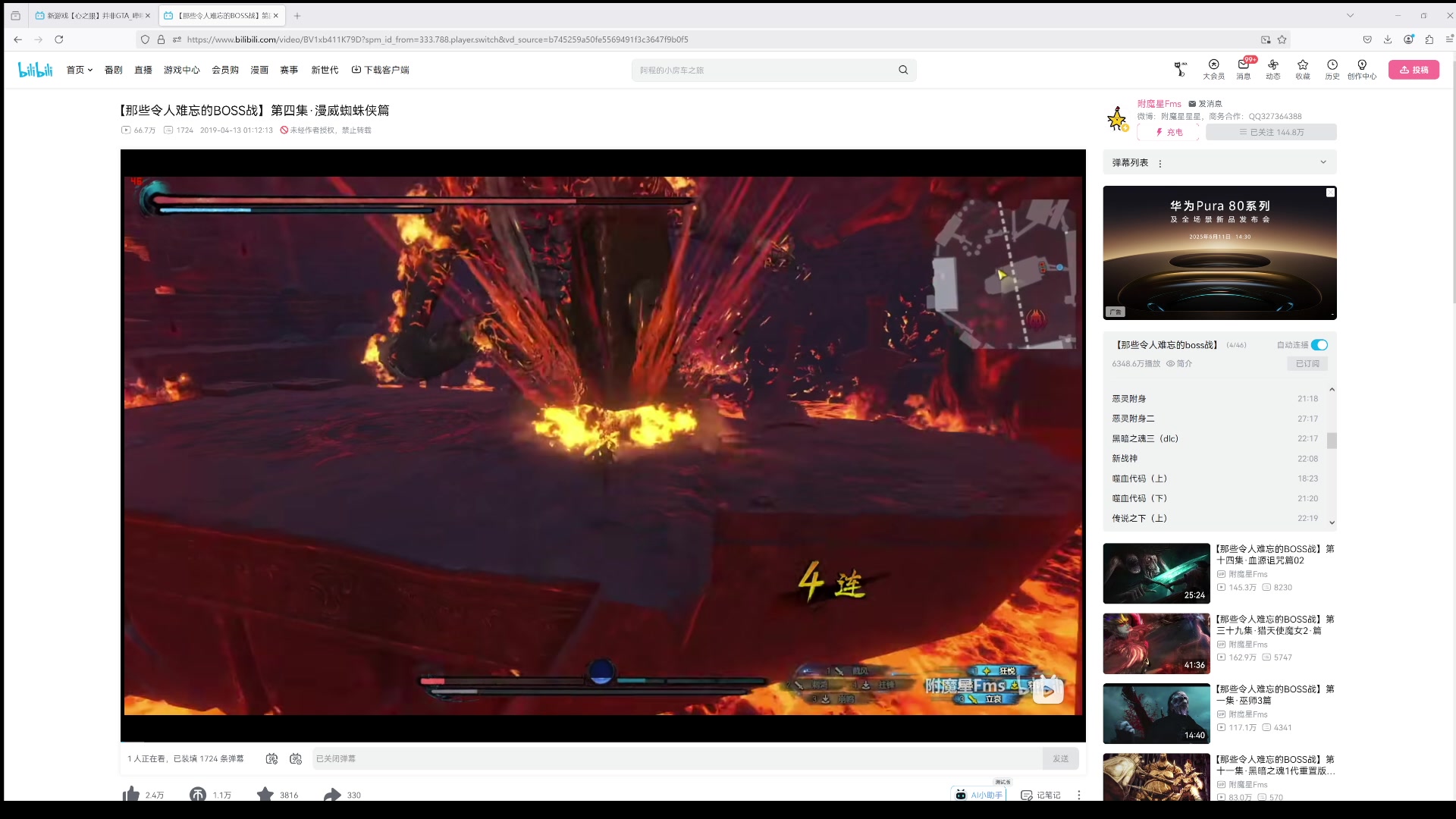Click the 已订阅 subscribed button
The width and height of the screenshot is (1456, 819).
click(1307, 364)
